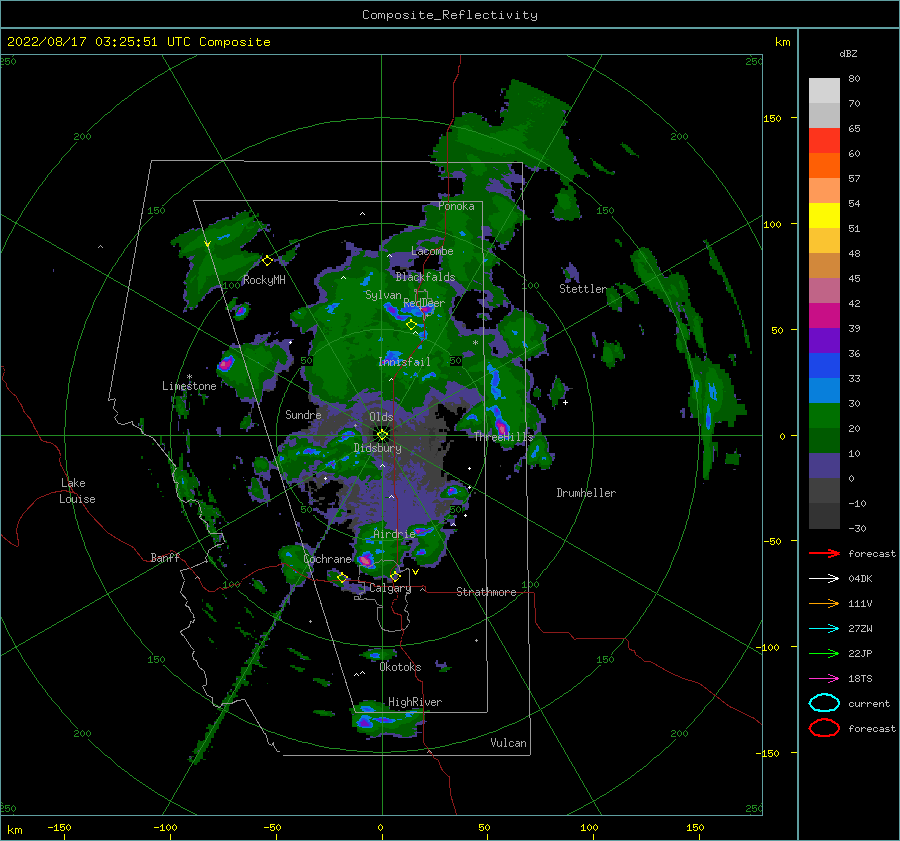Image resolution: width=900 pixels, height=841 pixels.
Task: Click the asterisk marker above Limestone
Action: 189,377
